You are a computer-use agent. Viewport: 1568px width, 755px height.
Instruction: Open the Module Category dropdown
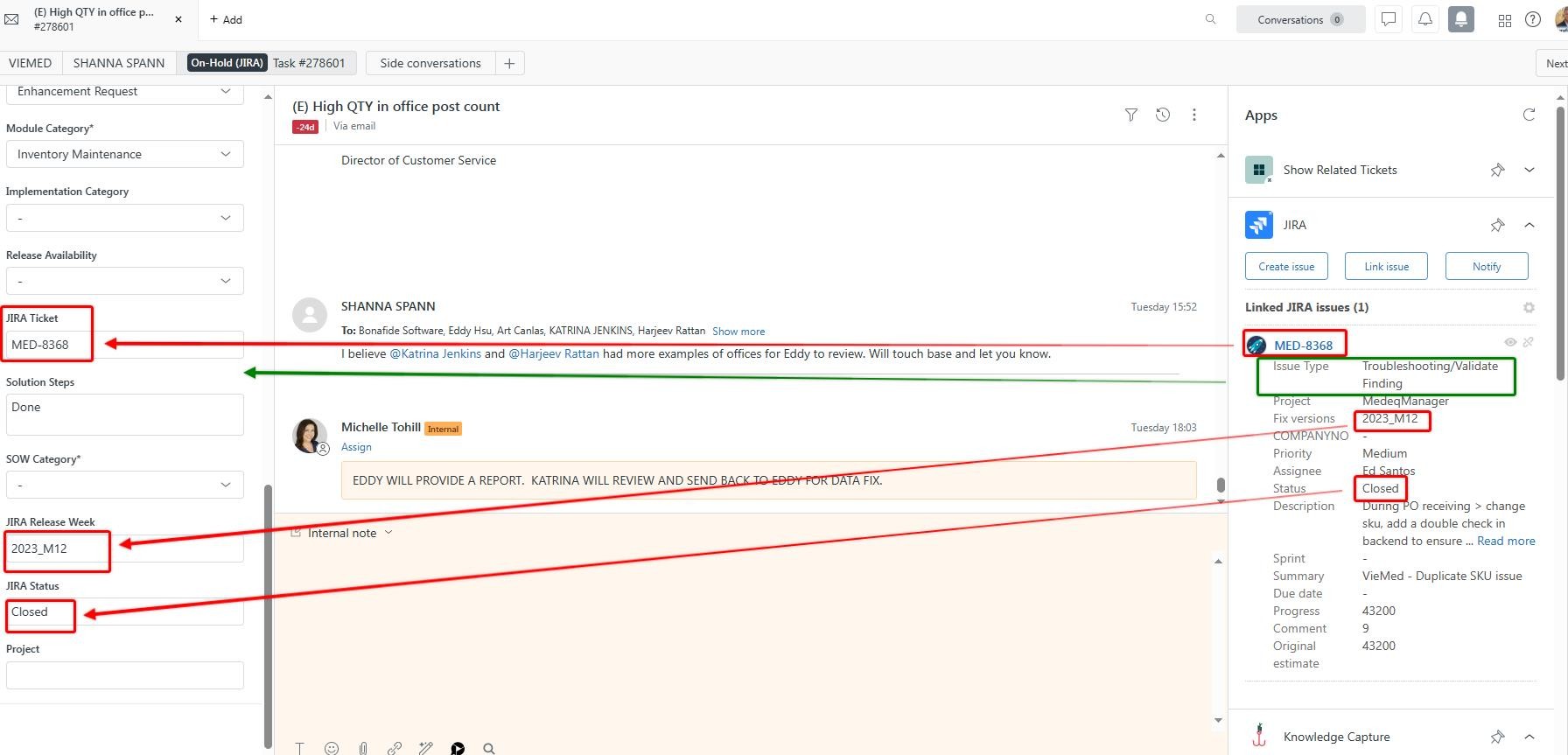click(x=125, y=154)
